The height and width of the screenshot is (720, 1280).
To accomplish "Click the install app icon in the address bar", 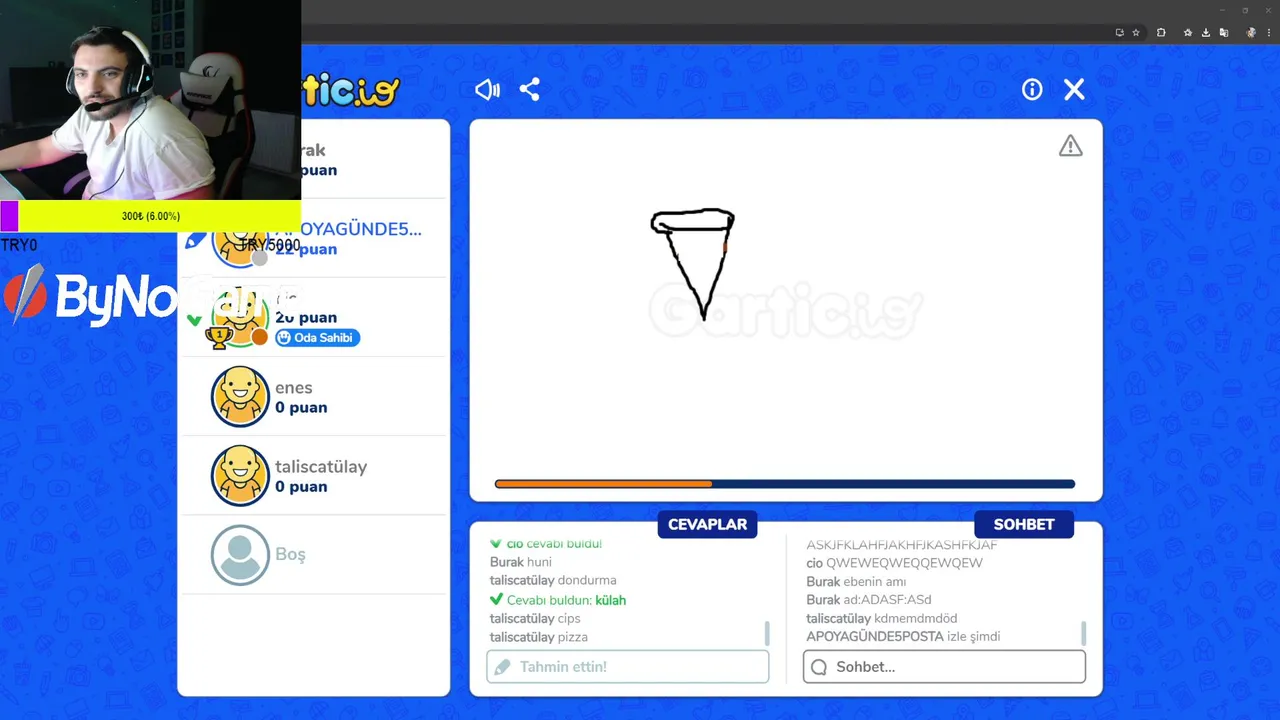I will point(1119,33).
